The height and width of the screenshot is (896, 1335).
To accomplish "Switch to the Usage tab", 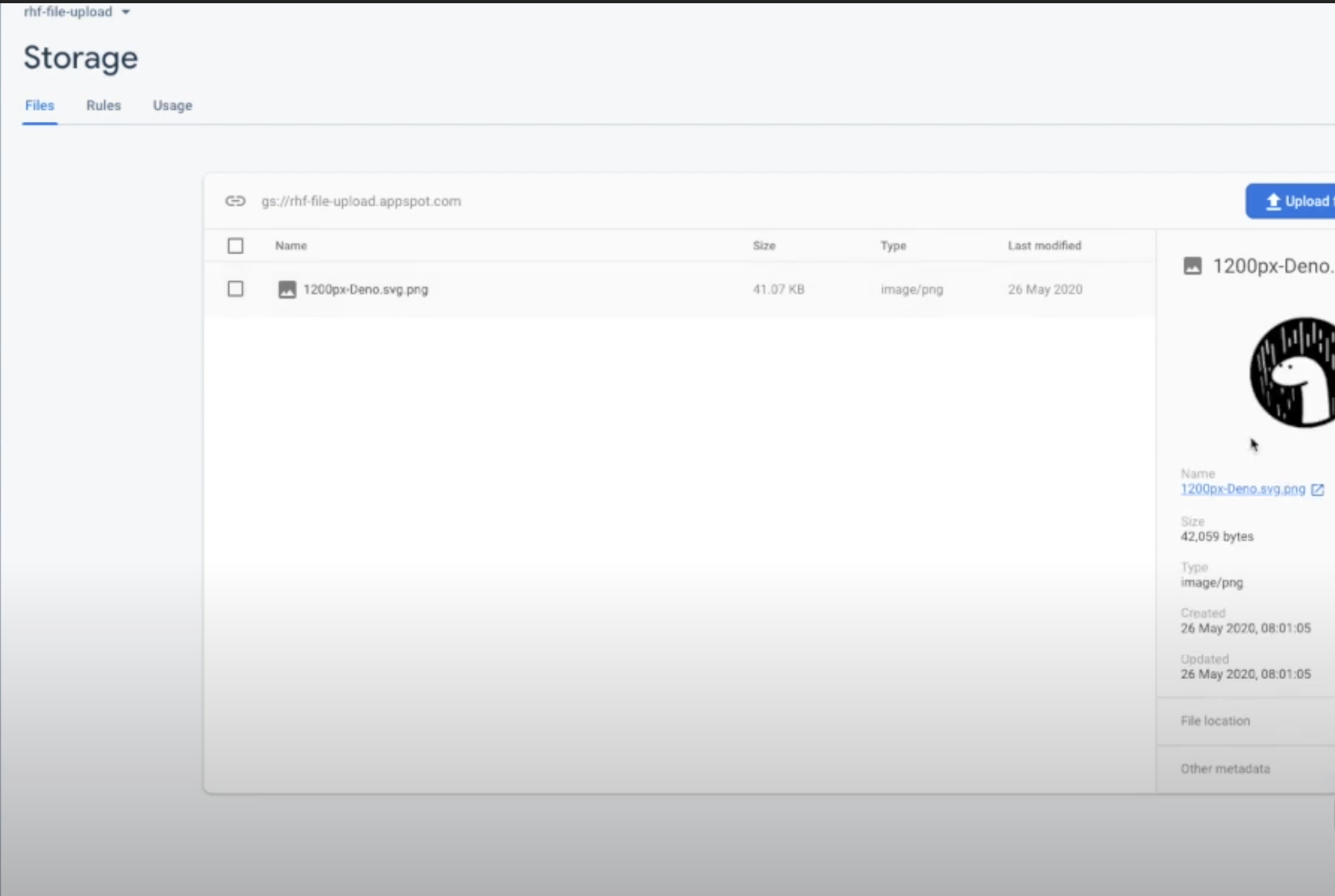I will click(173, 106).
